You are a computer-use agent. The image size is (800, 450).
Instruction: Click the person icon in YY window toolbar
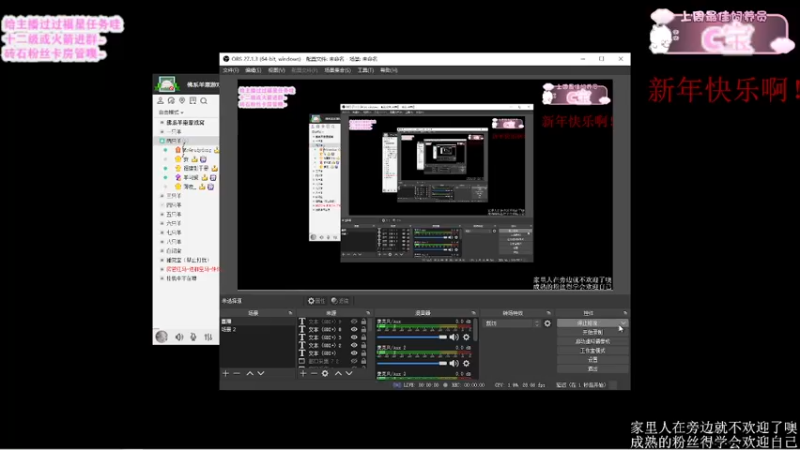pyautogui.click(x=161, y=101)
